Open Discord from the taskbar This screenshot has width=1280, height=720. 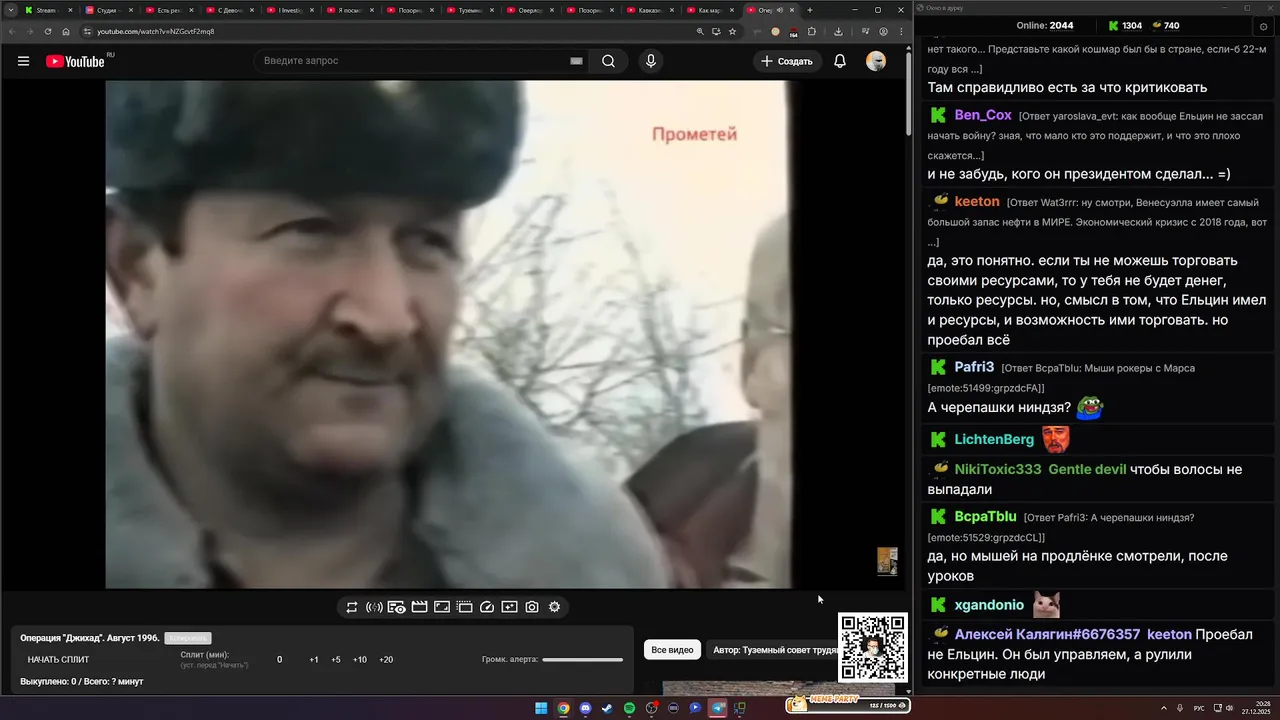[x=585, y=708]
